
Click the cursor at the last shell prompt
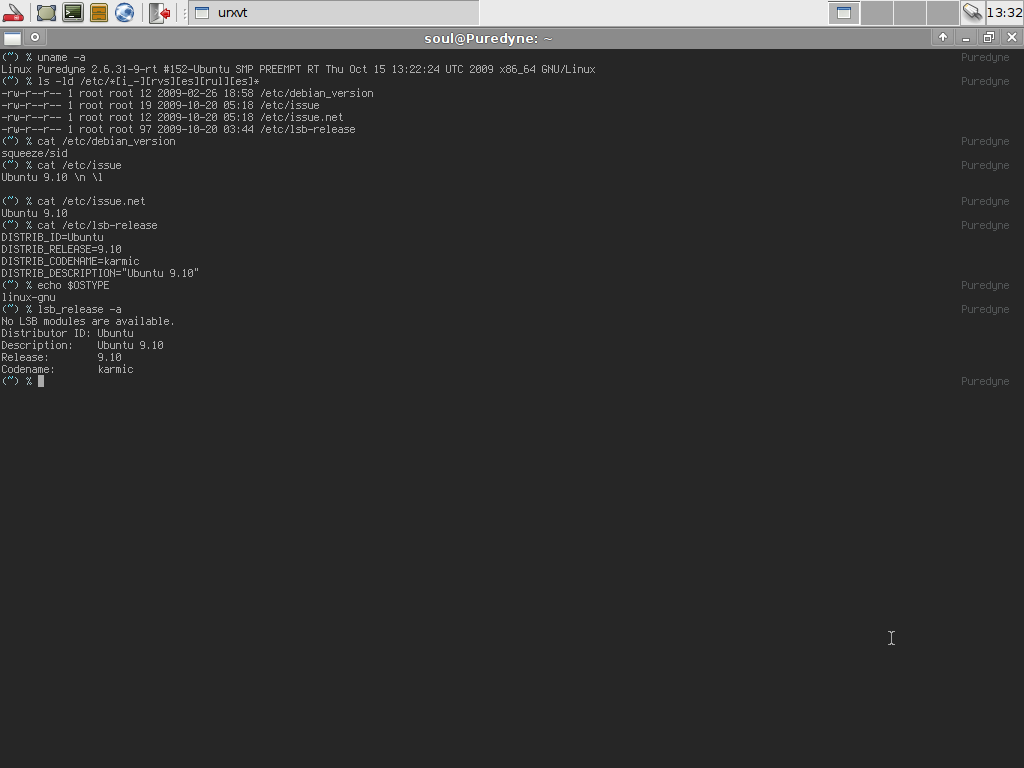40,381
